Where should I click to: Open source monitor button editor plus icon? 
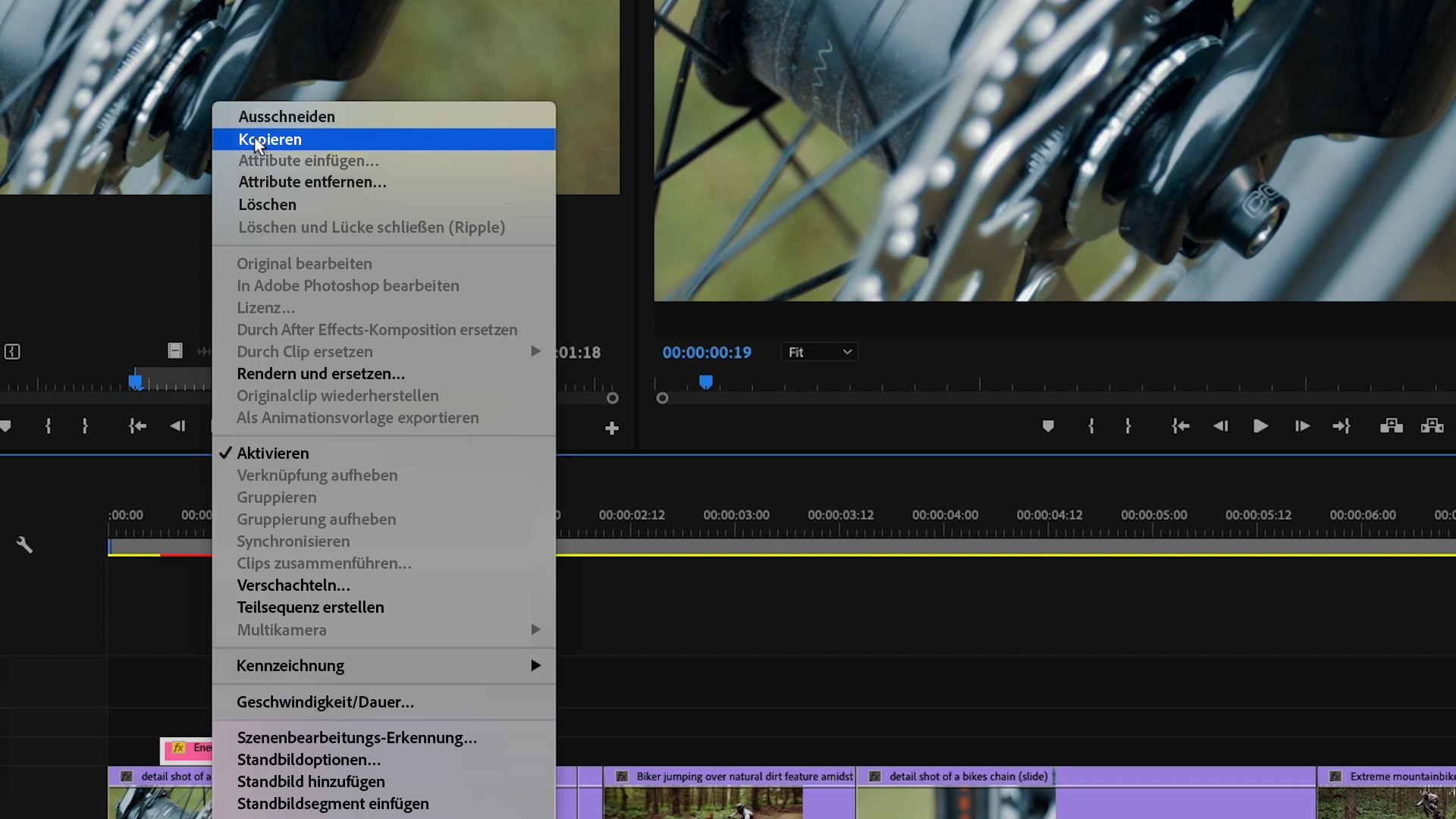tap(612, 428)
